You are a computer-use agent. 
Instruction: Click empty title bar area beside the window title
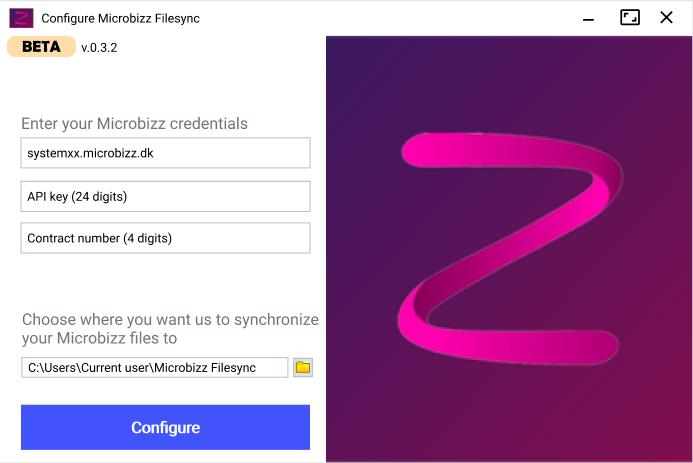tap(389, 19)
